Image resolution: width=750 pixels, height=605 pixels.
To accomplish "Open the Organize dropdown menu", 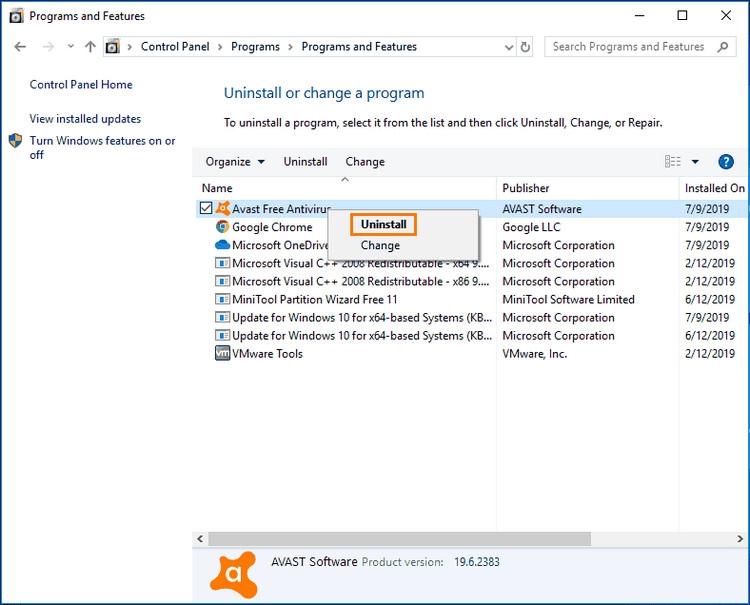I will click(x=235, y=162).
